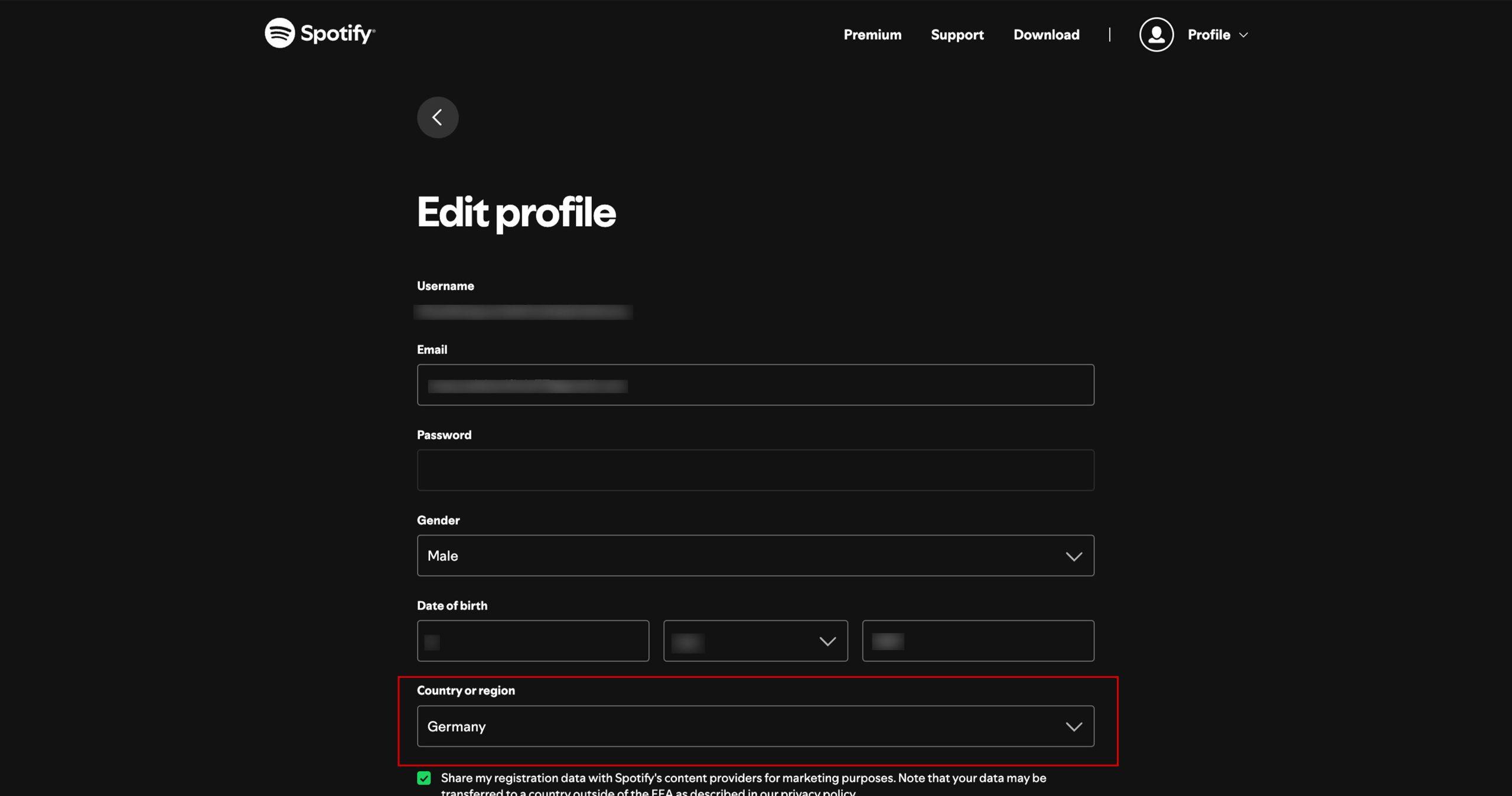Click the birth day input field
This screenshot has width=1512, height=796.
[x=533, y=641]
